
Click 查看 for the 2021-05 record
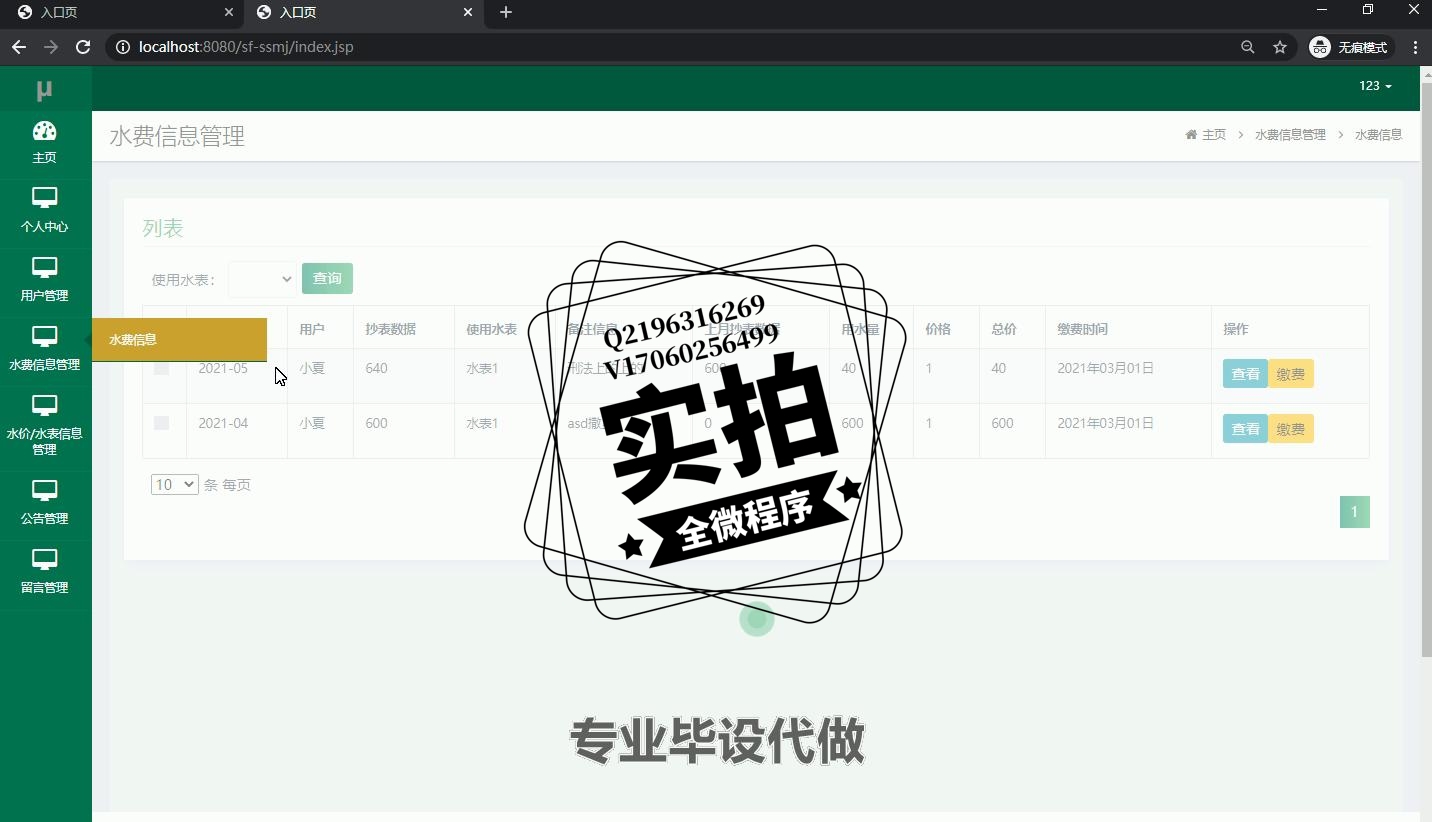1245,374
